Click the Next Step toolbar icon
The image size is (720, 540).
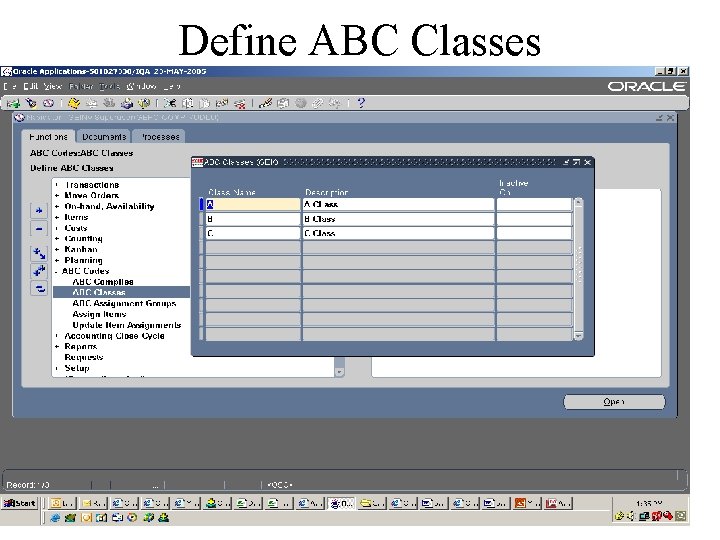[x=91, y=103]
